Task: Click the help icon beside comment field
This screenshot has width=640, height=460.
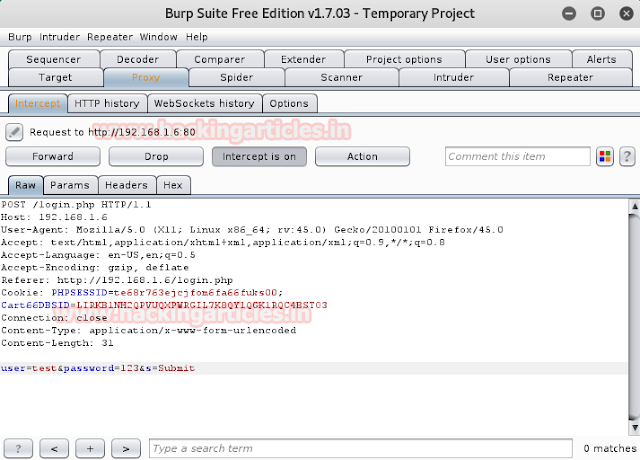Action: [627, 156]
